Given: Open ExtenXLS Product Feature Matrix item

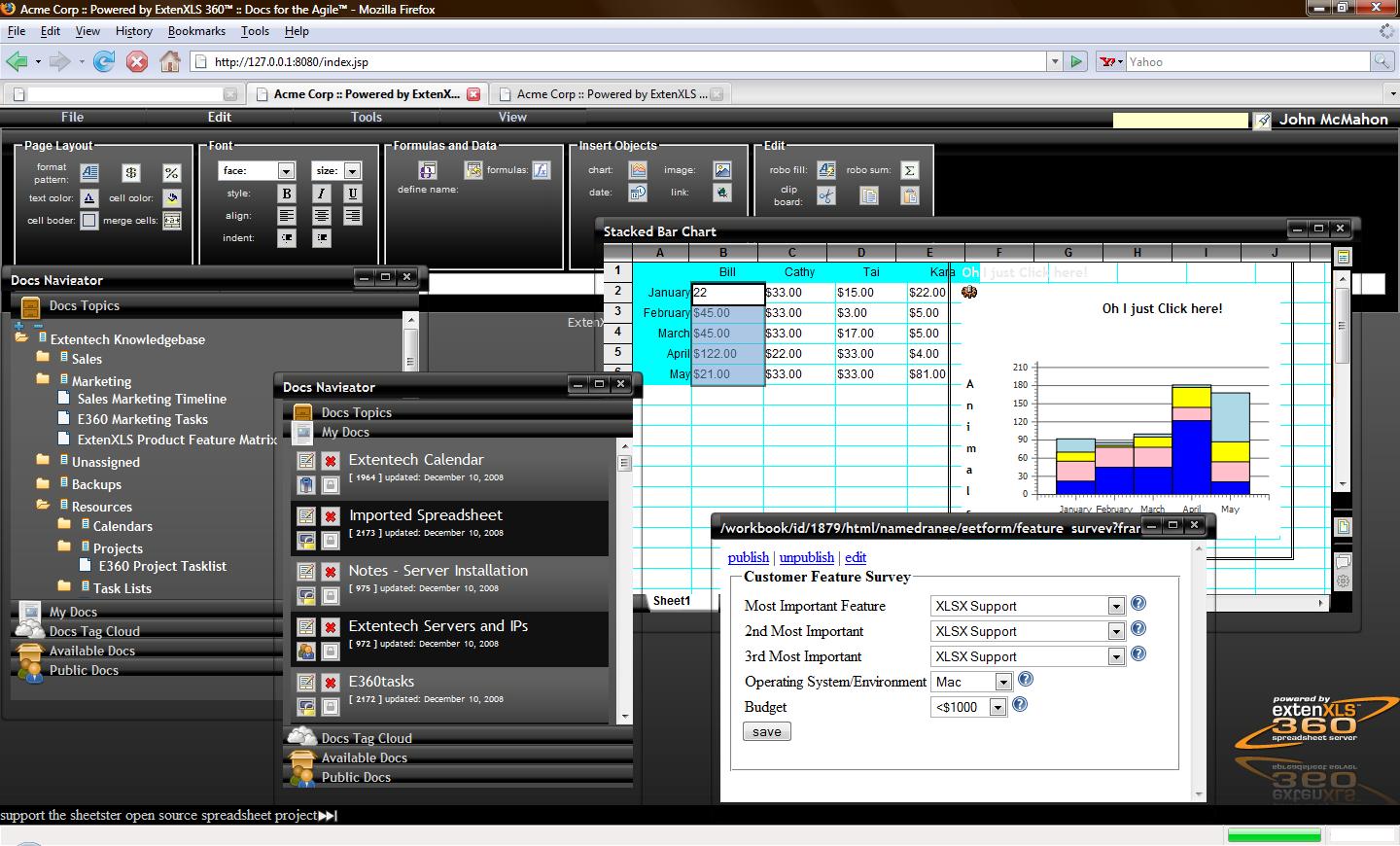Looking at the screenshot, I should [x=177, y=440].
